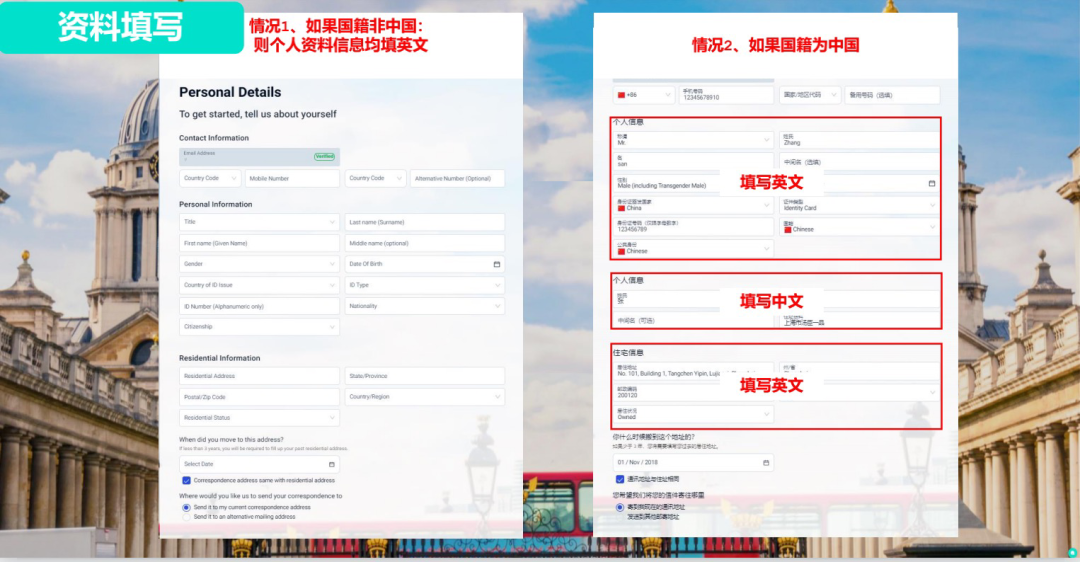Screen dimensions: 1080x562
Task: Click the surname field containing Zhang
Action: [x=859, y=140]
